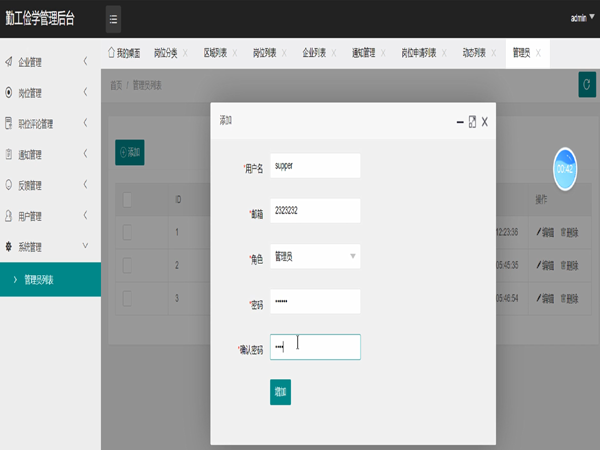Close the 添加 dialog with X

(485, 121)
